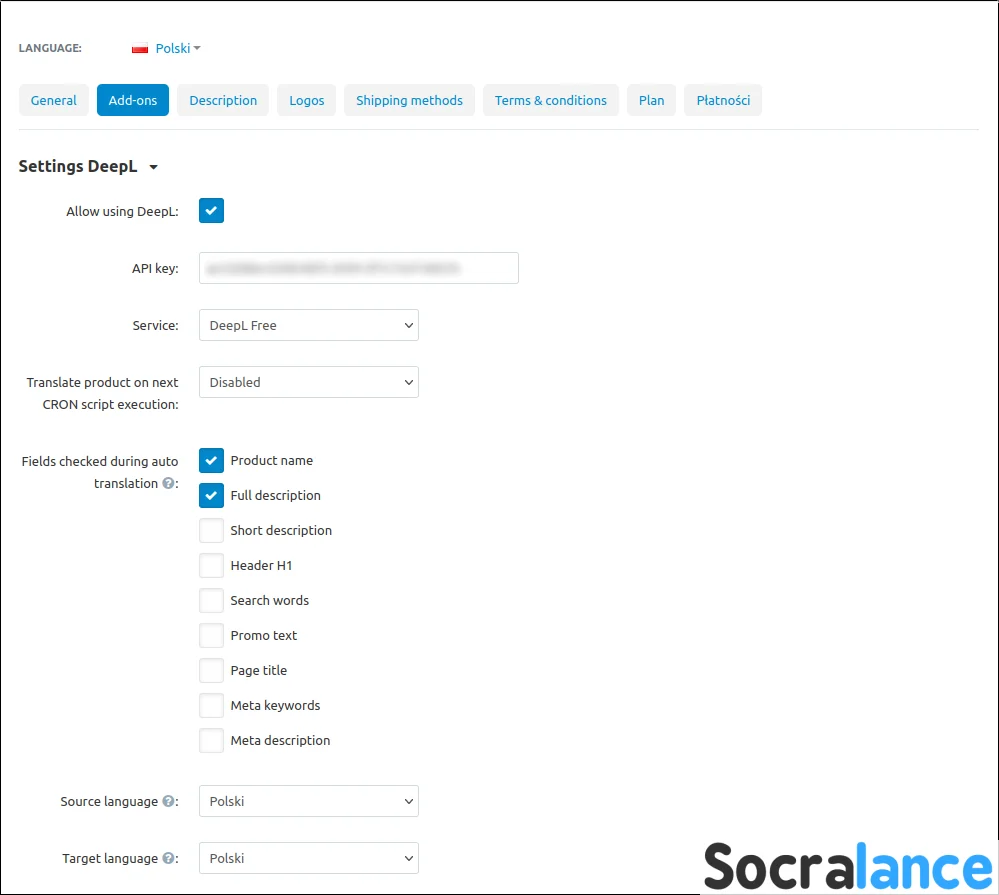Open the Description tab
The width and height of the screenshot is (999, 895).
pyautogui.click(x=223, y=100)
